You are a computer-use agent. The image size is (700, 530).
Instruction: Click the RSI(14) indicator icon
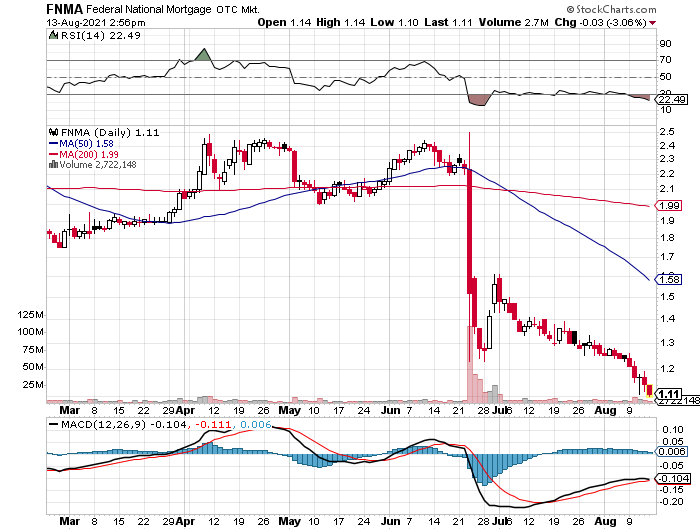tap(53, 35)
